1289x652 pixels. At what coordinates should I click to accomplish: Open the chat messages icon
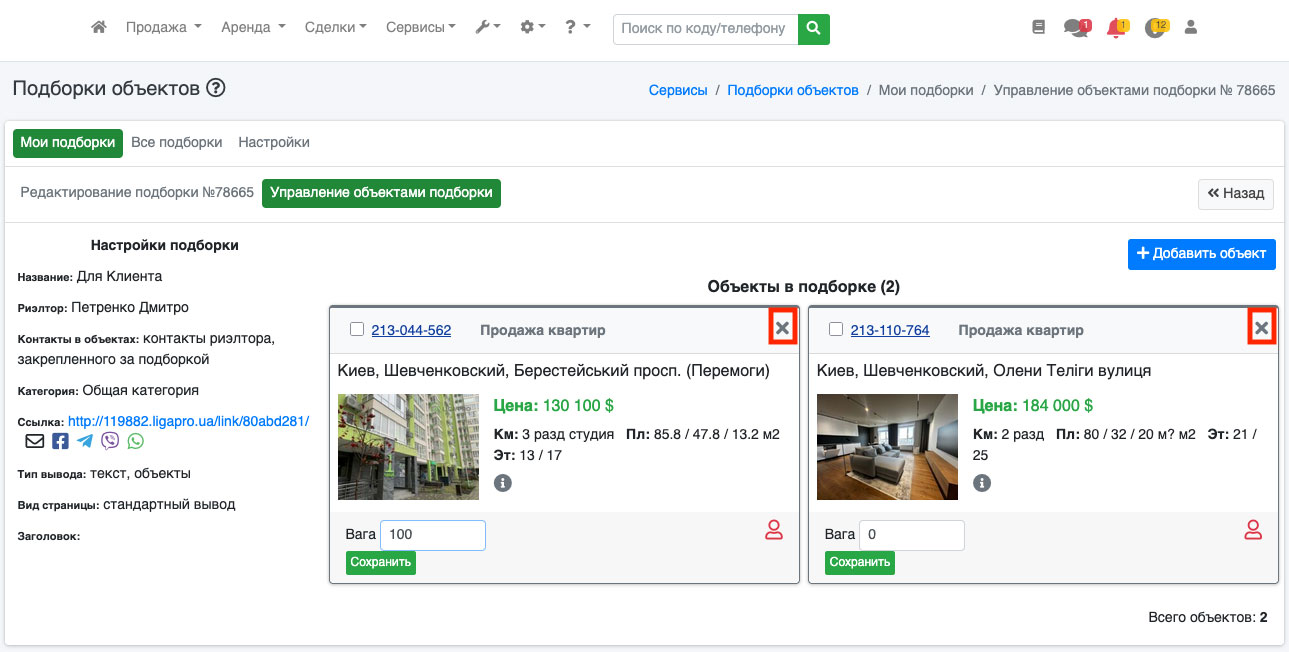[x=1075, y=28]
